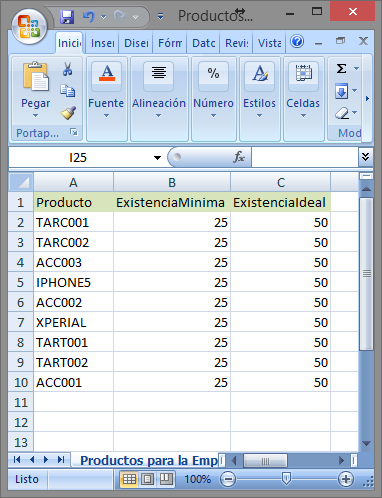The height and width of the screenshot is (498, 382).
Task: Select the ExistenciaMinima header cell
Action: [172, 202]
